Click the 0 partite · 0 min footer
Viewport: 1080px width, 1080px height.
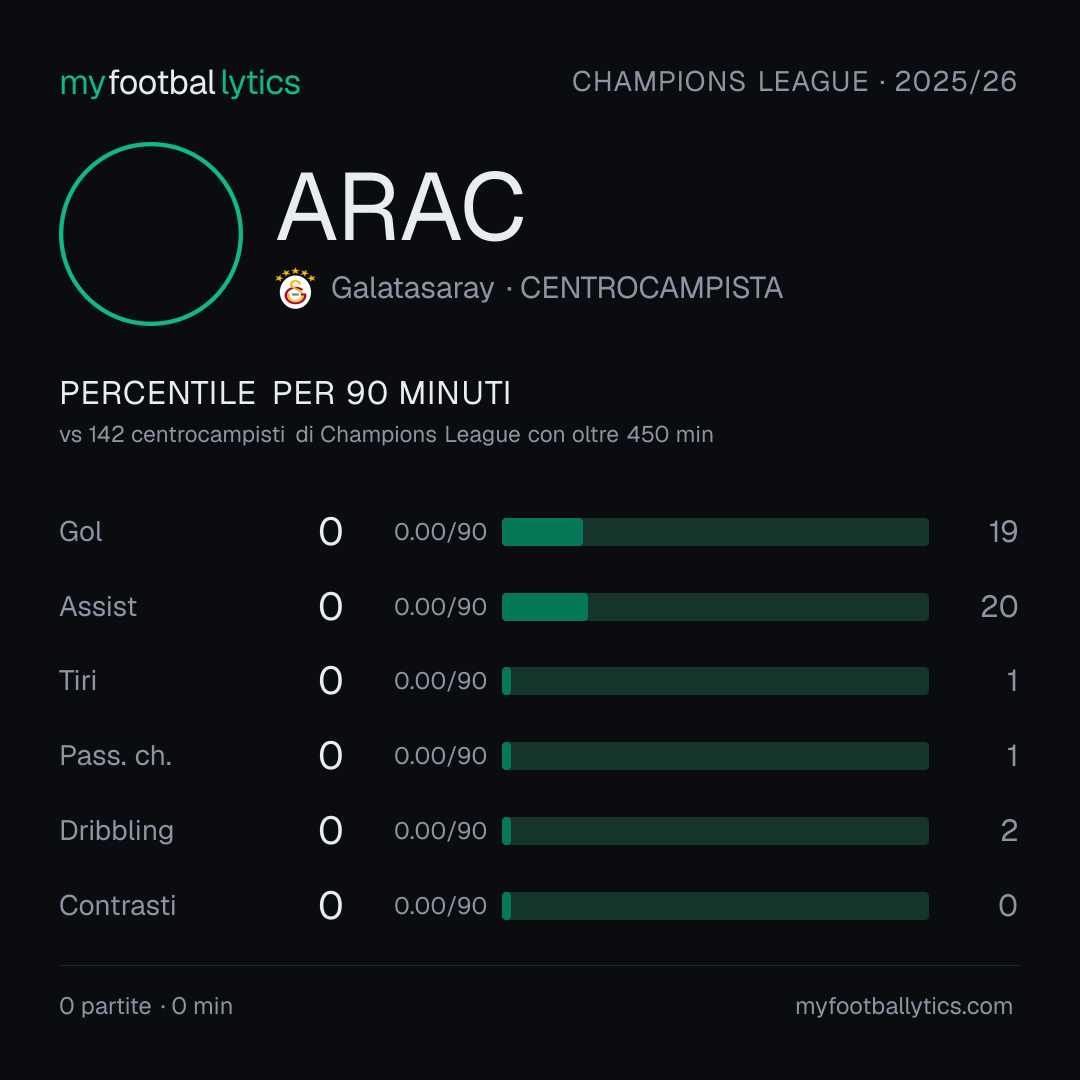tap(146, 1006)
